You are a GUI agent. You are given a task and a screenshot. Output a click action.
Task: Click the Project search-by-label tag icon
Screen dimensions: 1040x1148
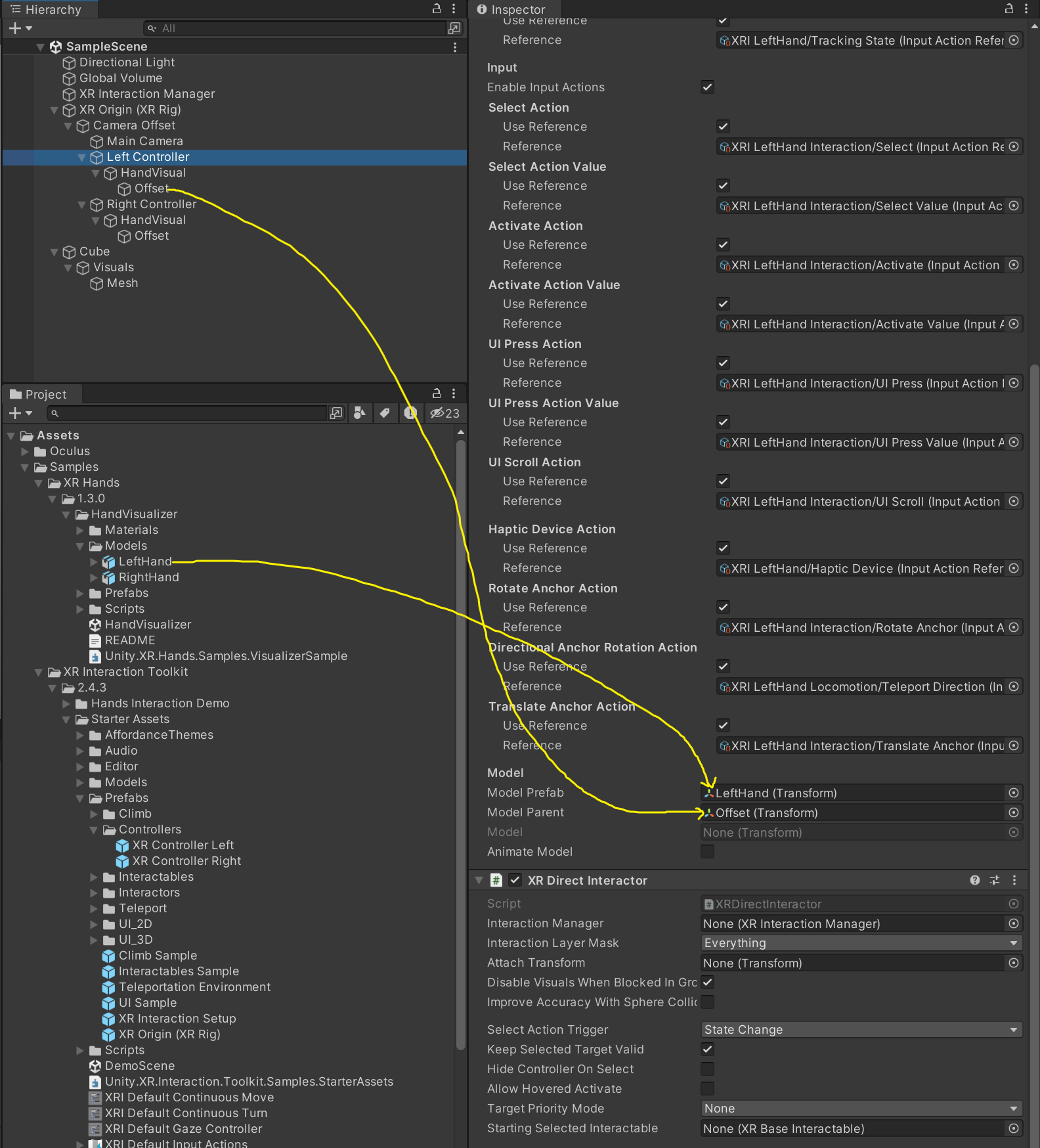click(385, 413)
